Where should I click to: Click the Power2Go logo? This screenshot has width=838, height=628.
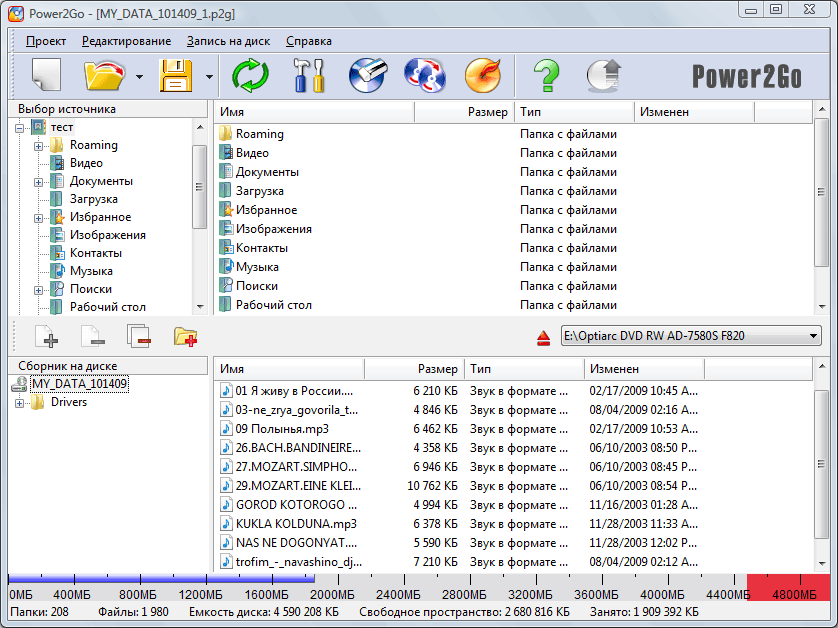[747, 76]
